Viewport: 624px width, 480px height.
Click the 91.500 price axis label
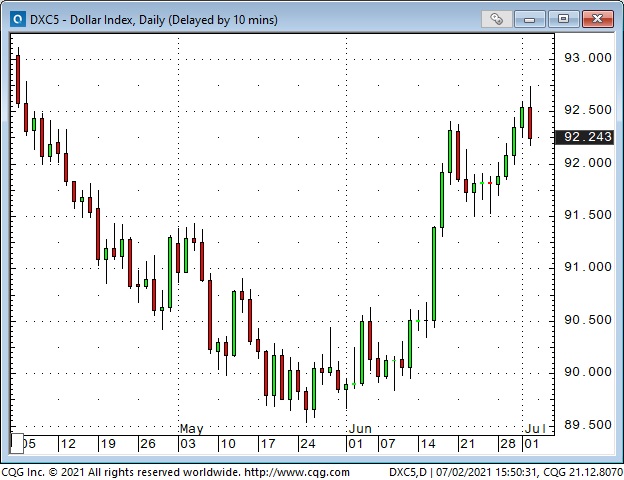click(587, 215)
